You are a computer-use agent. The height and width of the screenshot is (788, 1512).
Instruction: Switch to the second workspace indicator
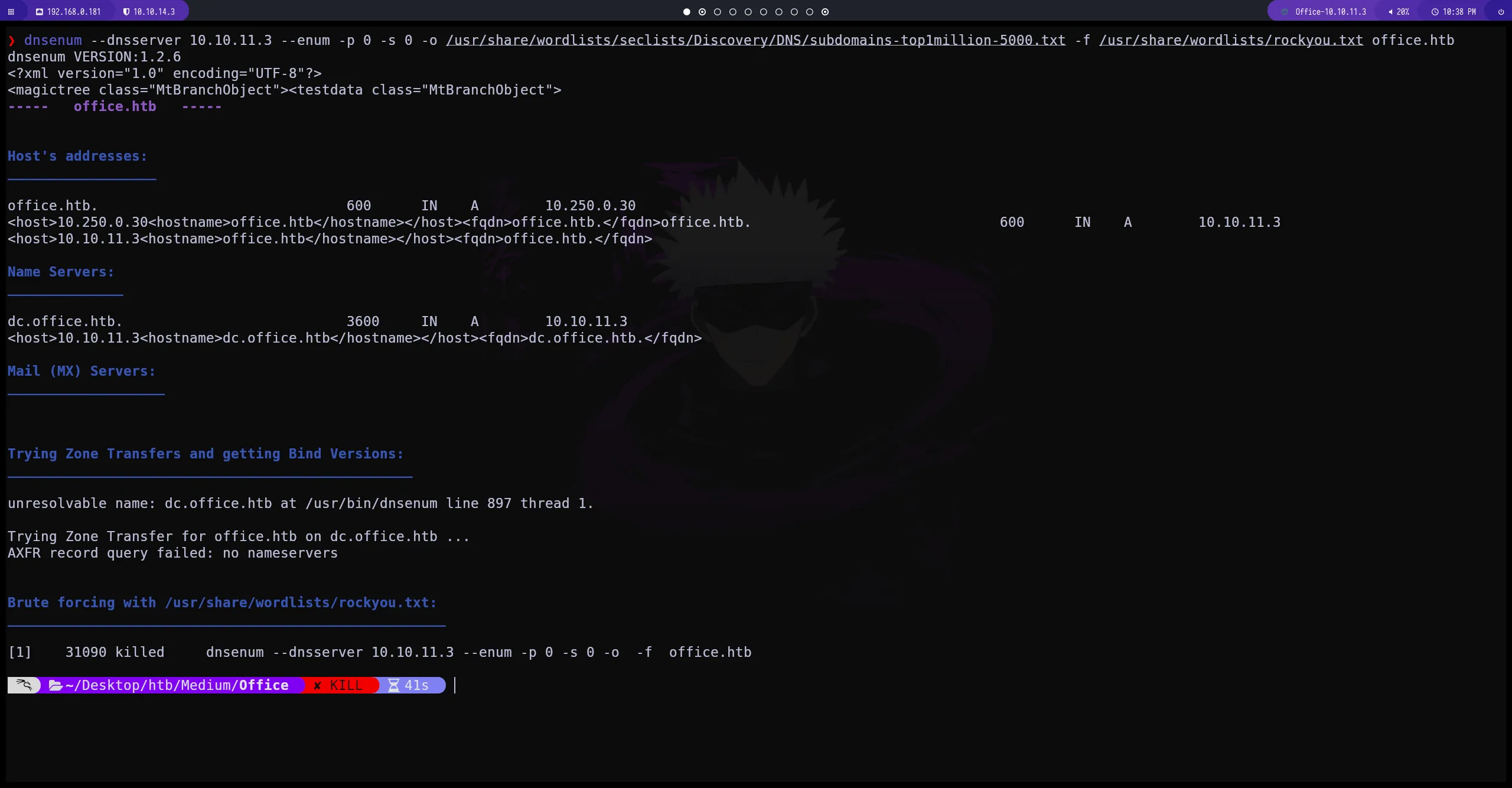[x=702, y=12]
